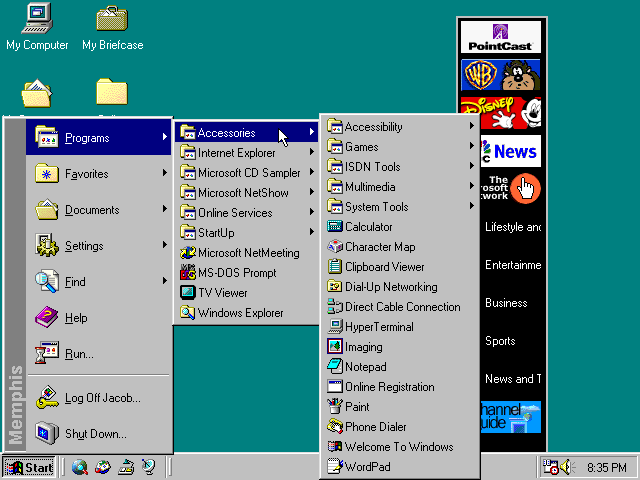Launch HyperTerminal via its icon
Image resolution: width=640 pixels, height=480 pixels.
click(335, 327)
